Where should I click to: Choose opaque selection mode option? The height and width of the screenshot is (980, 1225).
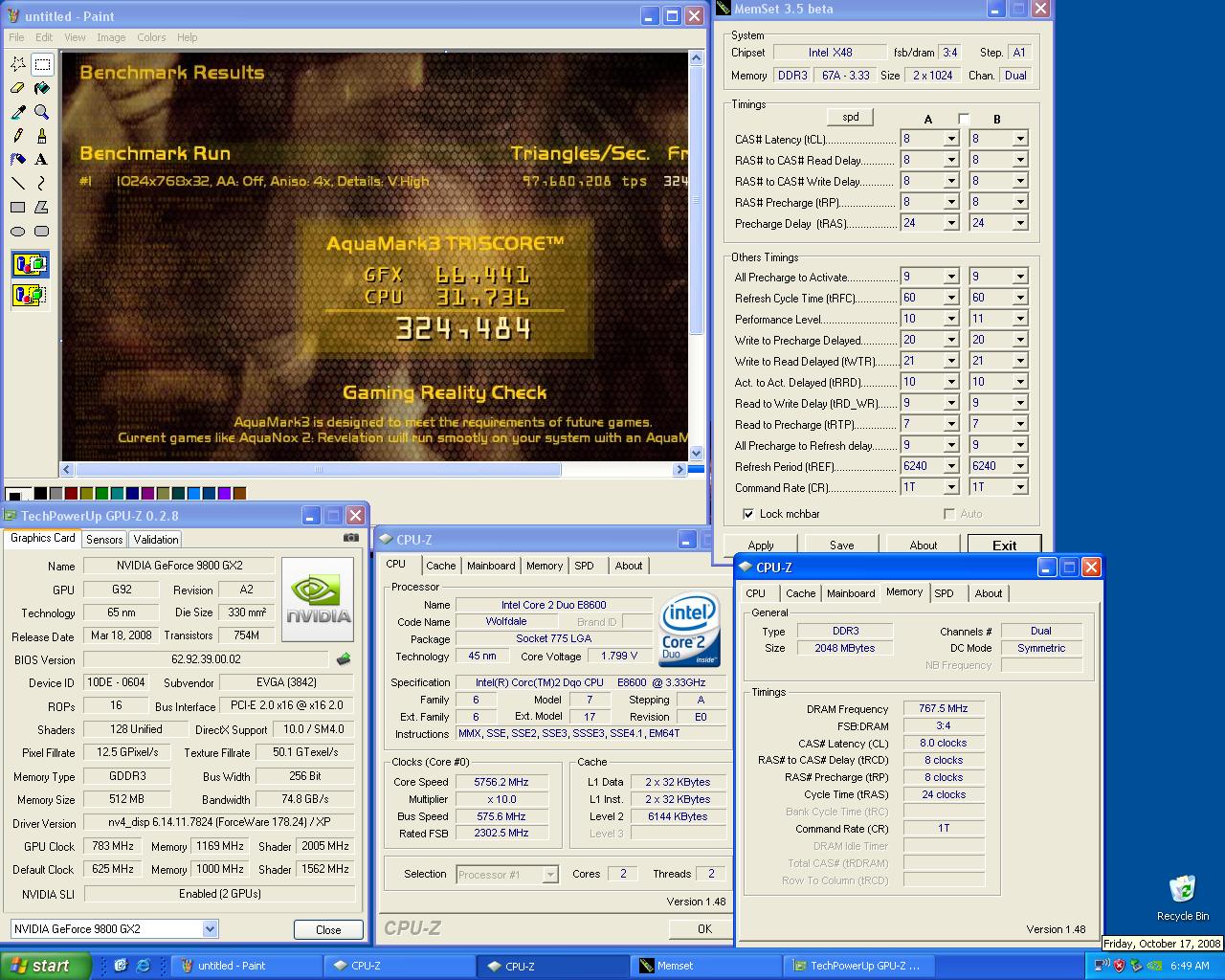[x=31, y=264]
